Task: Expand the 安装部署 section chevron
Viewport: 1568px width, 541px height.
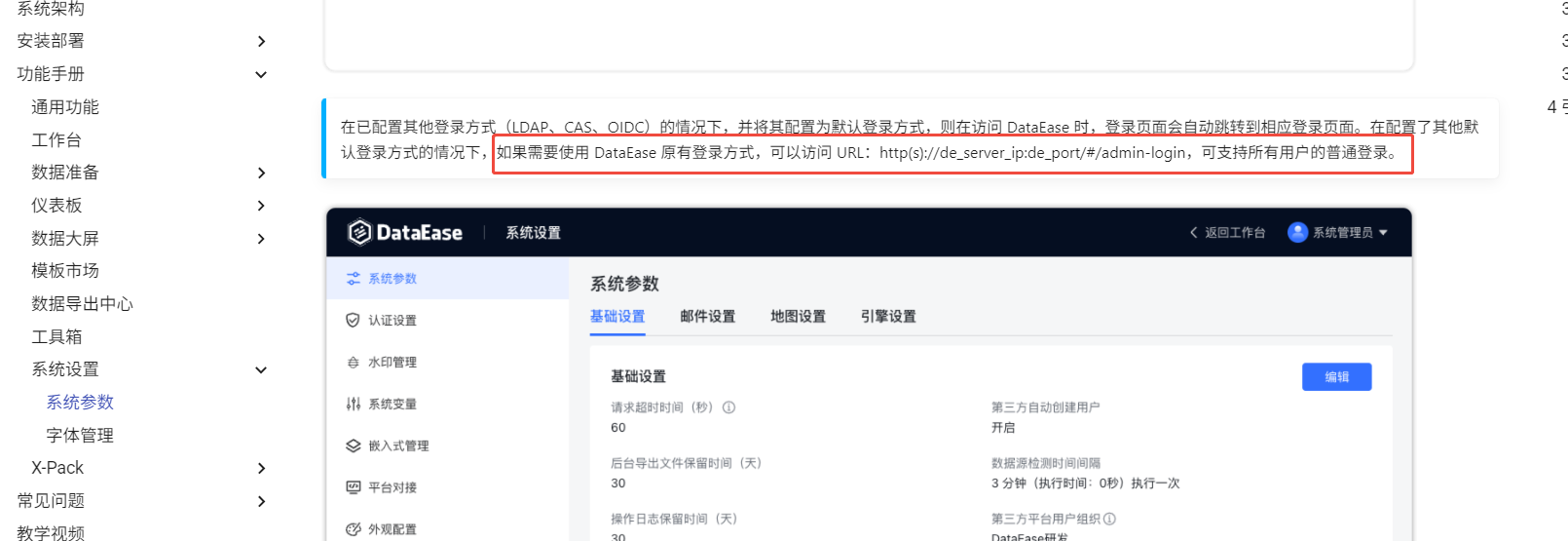Action: (x=261, y=41)
